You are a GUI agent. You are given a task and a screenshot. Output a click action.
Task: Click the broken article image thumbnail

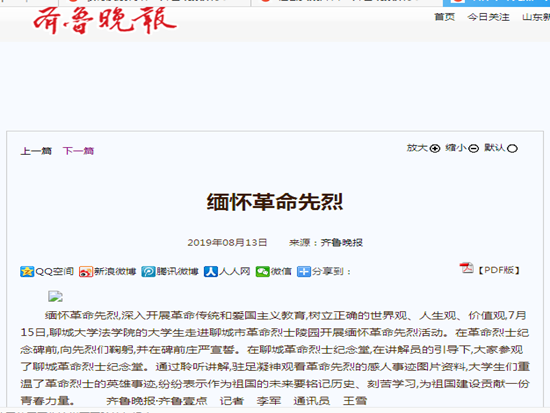[x=55, y=297]
